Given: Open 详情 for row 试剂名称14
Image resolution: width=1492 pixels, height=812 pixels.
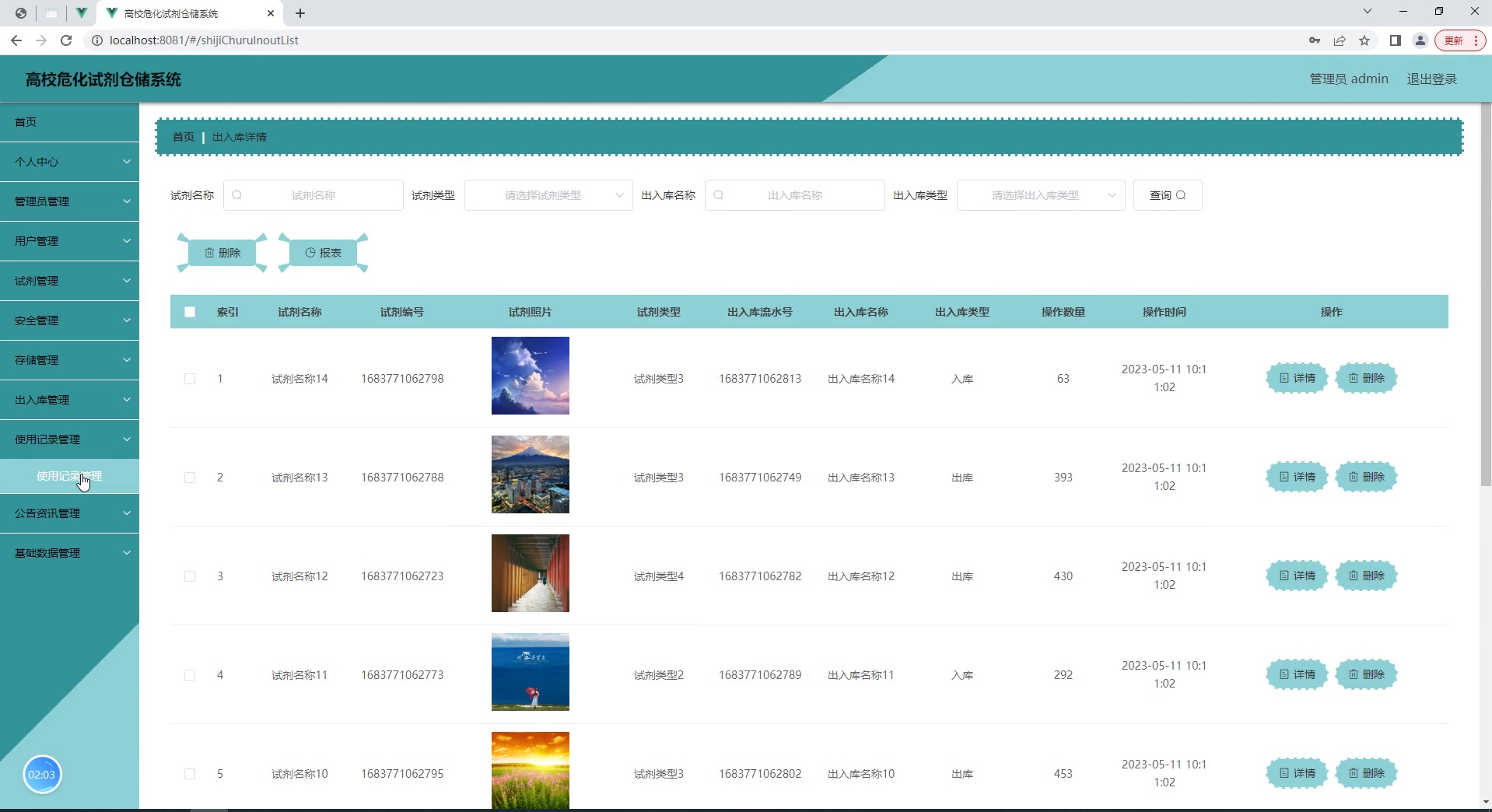Looking at the screenshot, I should pyautogui.click(x=1297, y=378).
